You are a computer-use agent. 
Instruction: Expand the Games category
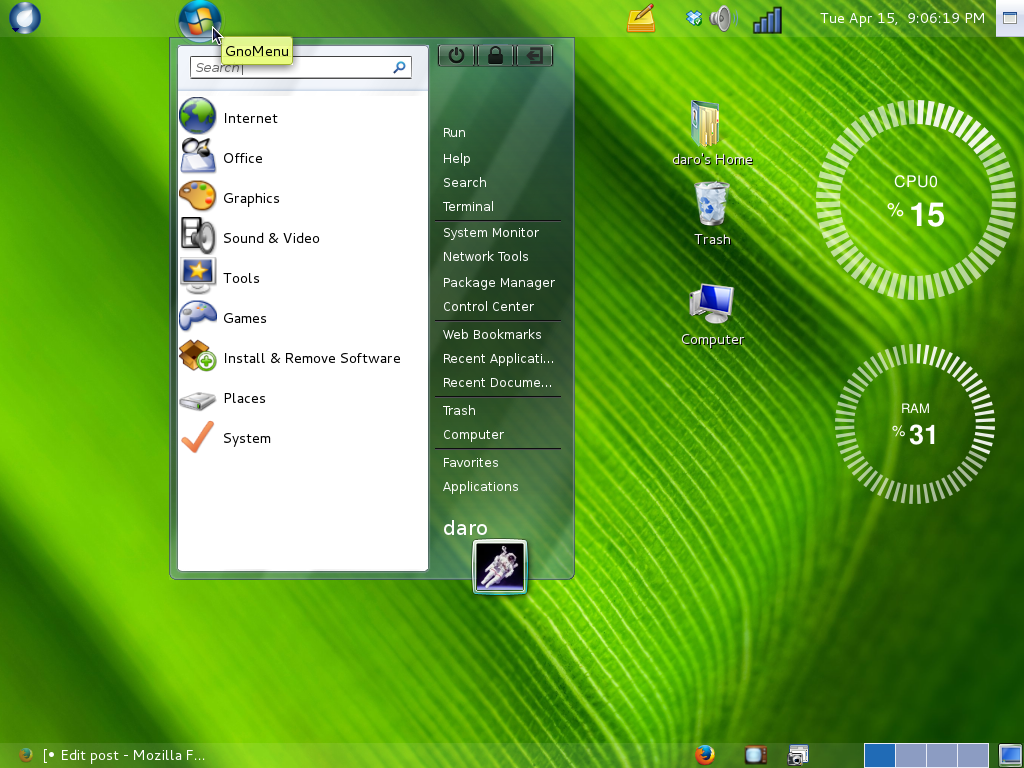tap(245, 318)
